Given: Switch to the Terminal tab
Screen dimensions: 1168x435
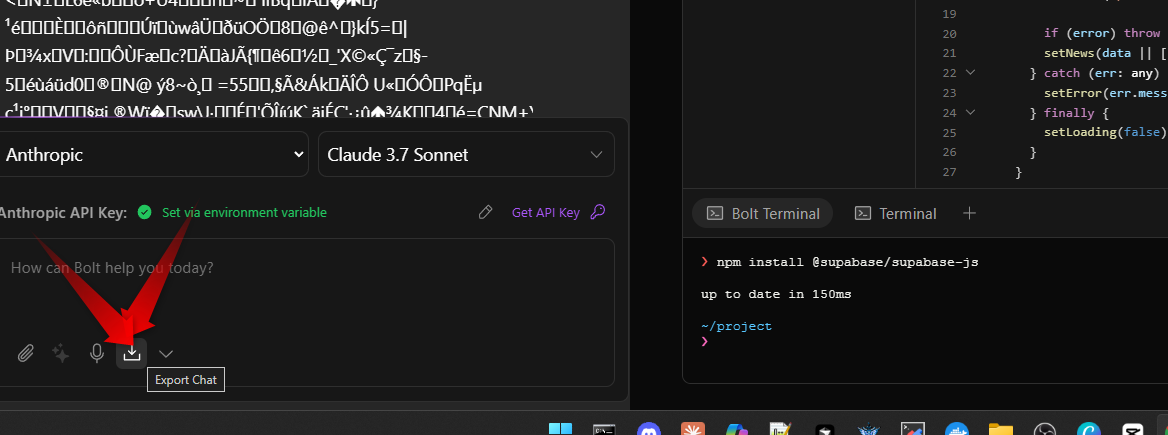Looking at the screenshot, I should pos(895,213).
